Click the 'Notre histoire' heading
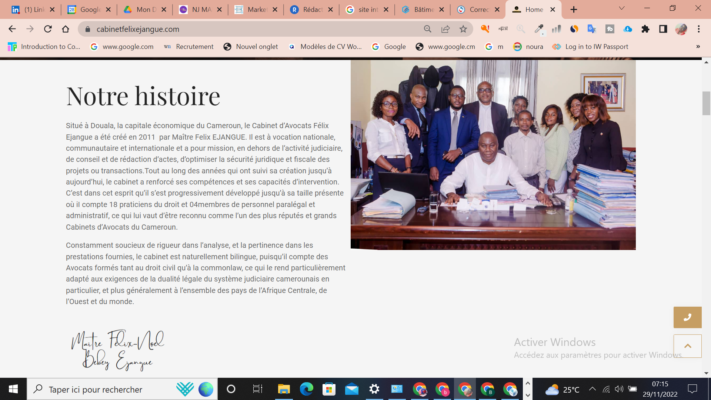 click(143, 96)
